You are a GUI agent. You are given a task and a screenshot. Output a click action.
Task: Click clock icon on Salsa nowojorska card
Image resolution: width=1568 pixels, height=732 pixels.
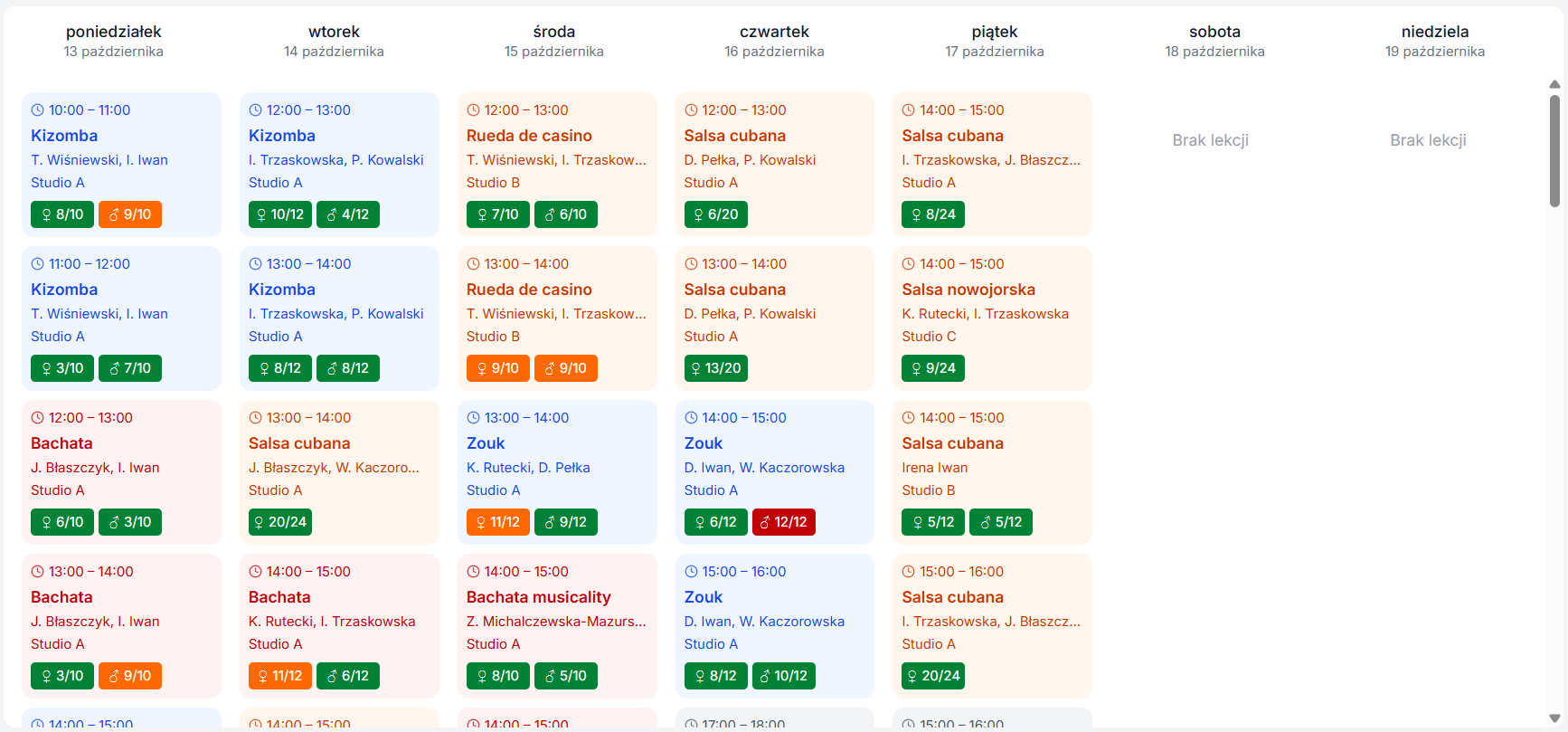pos(908,264)
